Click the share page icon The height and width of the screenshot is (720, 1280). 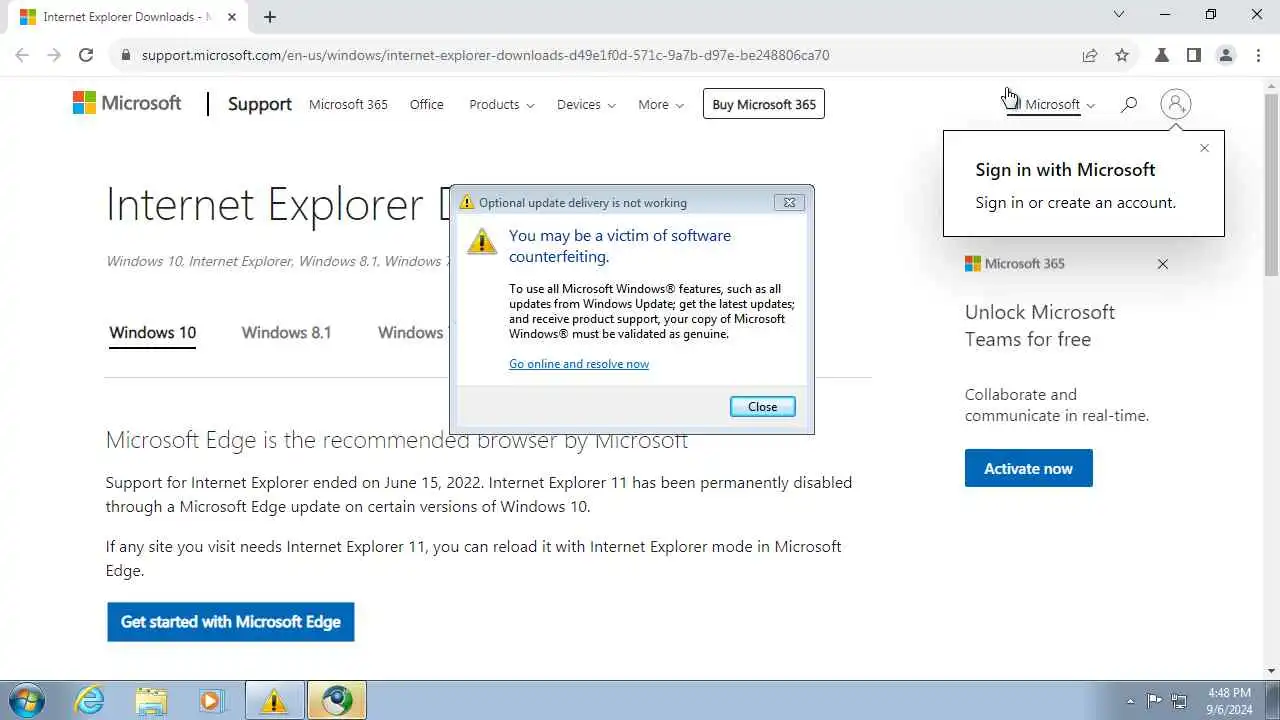coord(1090,55)
